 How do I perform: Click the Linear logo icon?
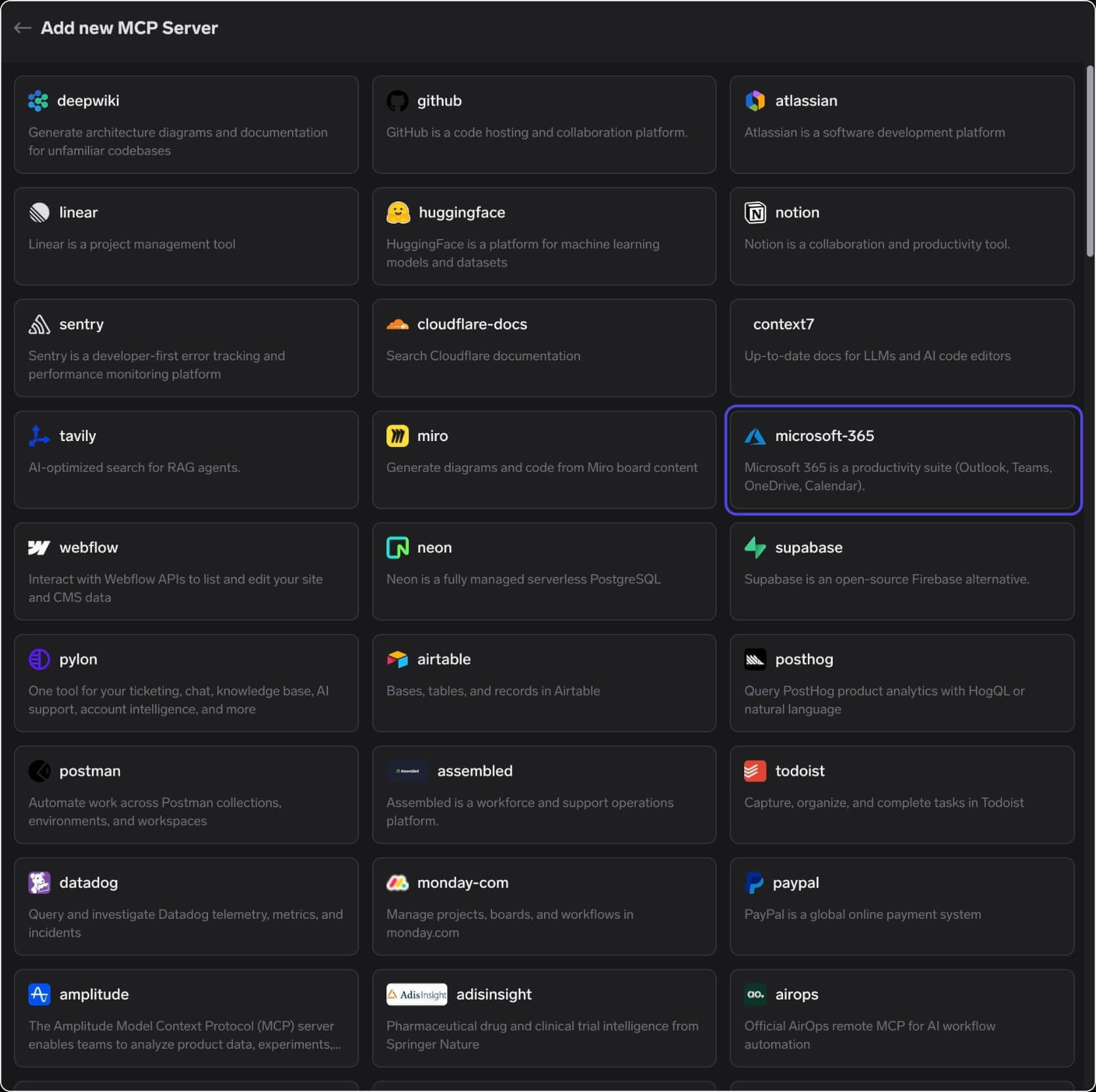[39, 213]
